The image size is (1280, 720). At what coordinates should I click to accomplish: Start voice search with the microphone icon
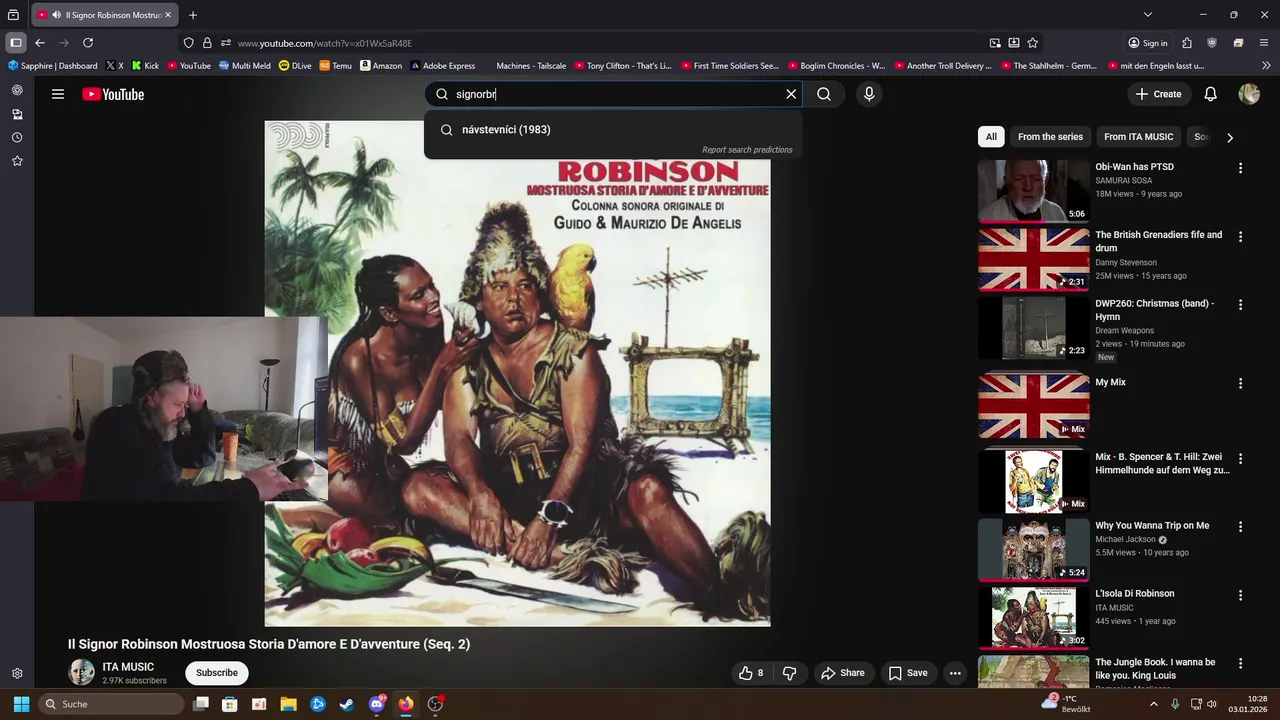tap(869, 94)
